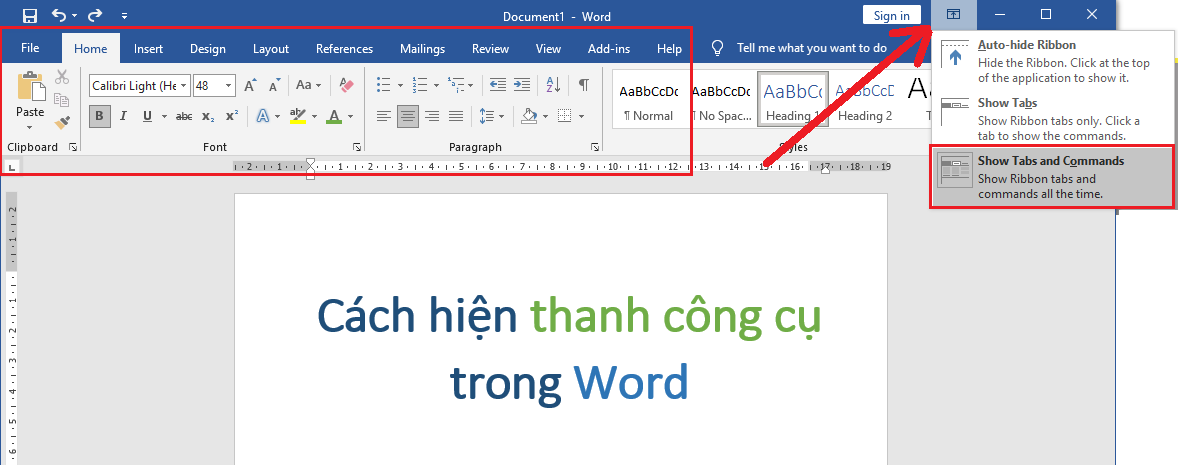Click Increase Indent icon
Viewport: 1178px width, 465px height.
tap(521, 85)
